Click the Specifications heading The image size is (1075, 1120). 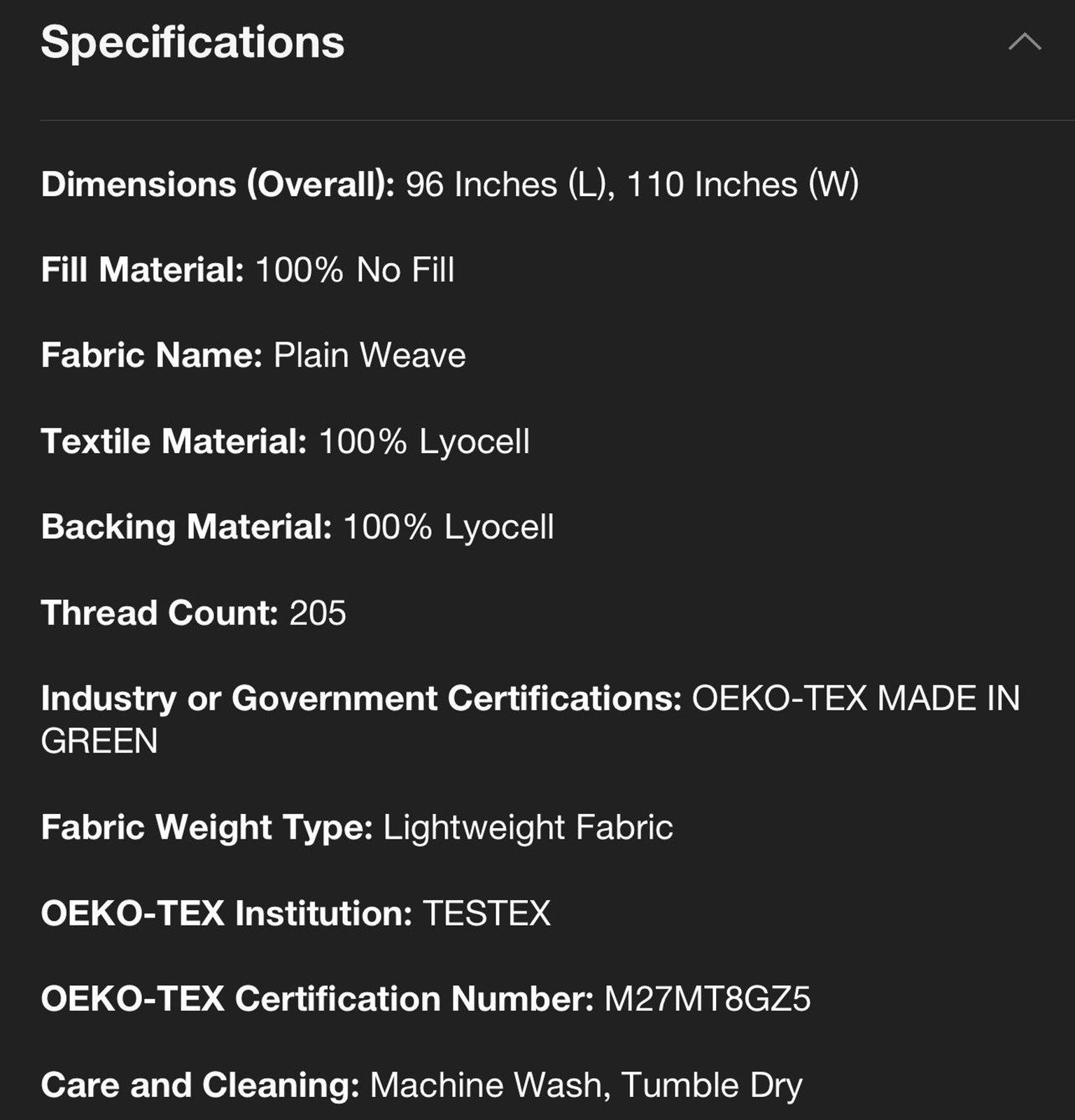(192, 42)
